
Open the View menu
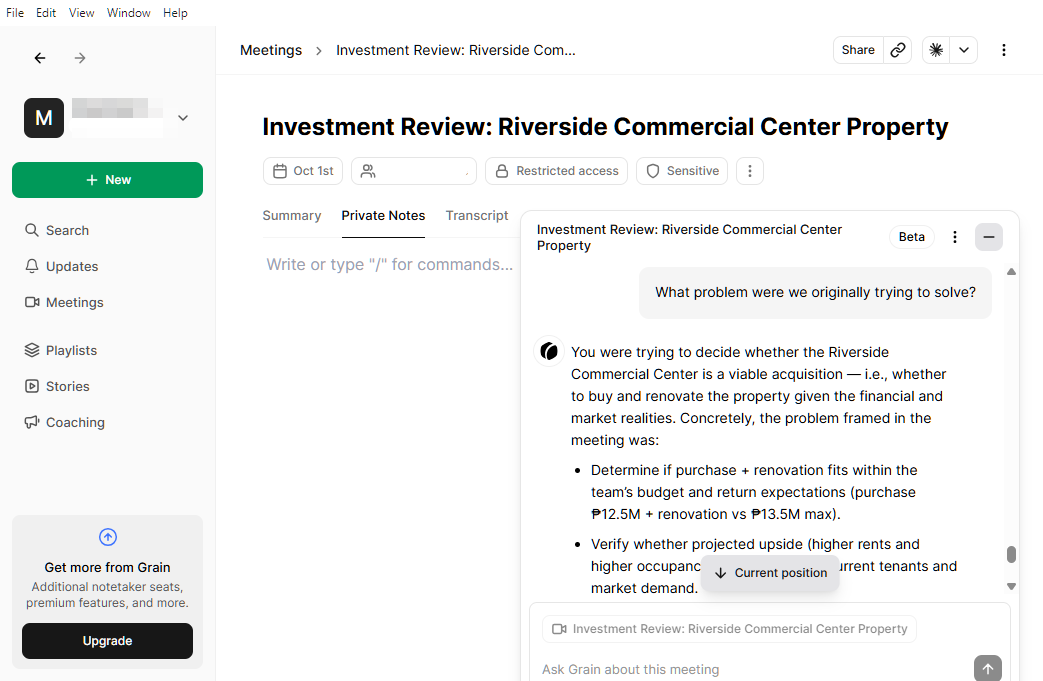click(81, 13)
